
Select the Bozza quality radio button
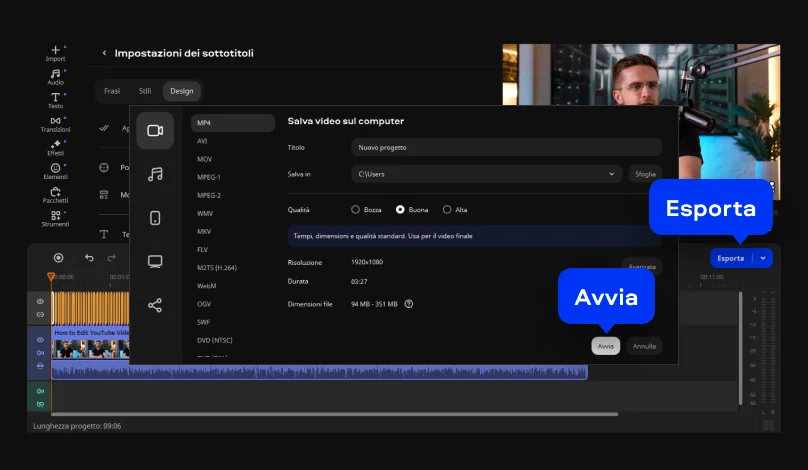click(355, 210)
